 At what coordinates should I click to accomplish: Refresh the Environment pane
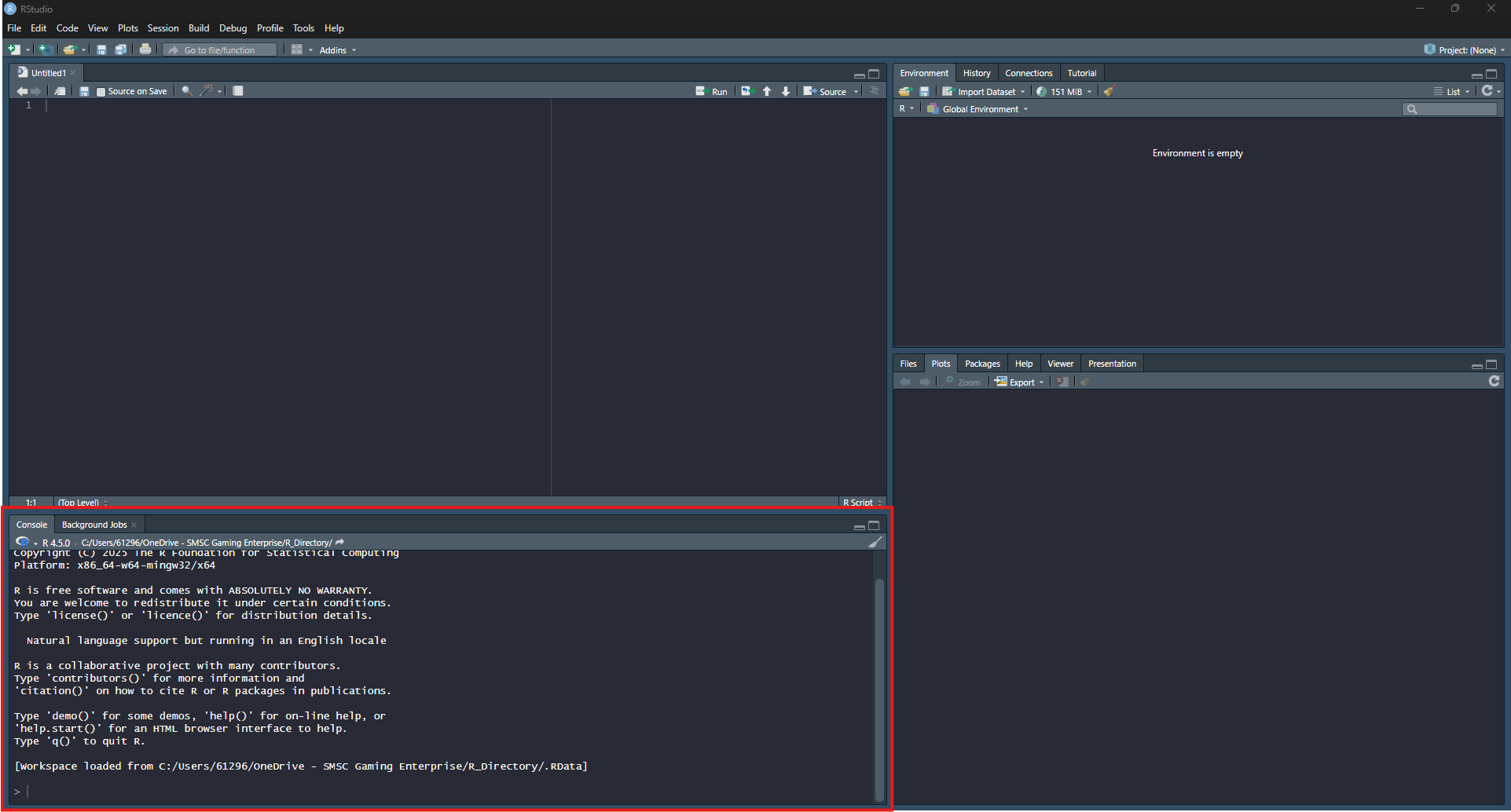pyautogui.click(x=1487, y=91)
